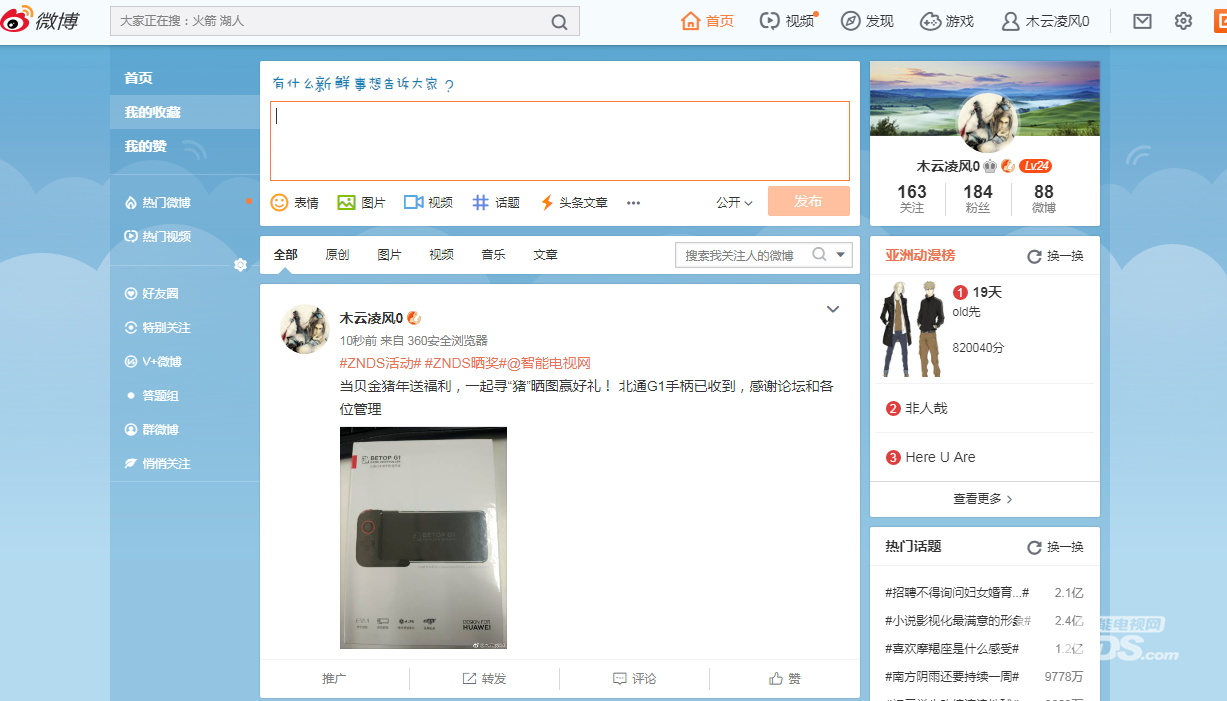The width and height of the screenshot is (1227, 701).
Task: Open the #ZNDS活动# hashtag link
Action: [380, 363]
